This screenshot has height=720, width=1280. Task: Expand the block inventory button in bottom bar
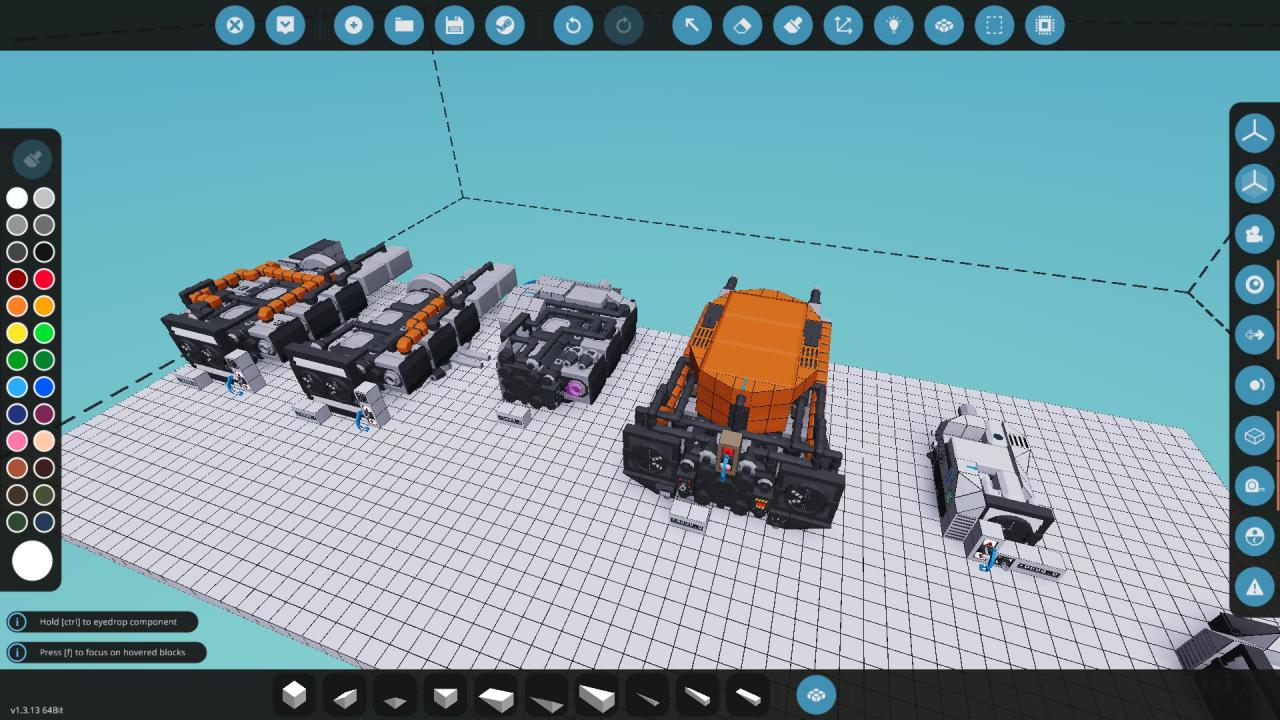point(816,695)
